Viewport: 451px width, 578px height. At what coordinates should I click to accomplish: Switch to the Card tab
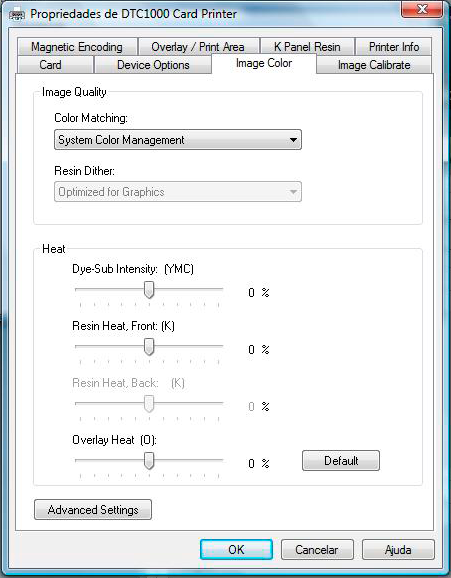[x=51, y=65]
